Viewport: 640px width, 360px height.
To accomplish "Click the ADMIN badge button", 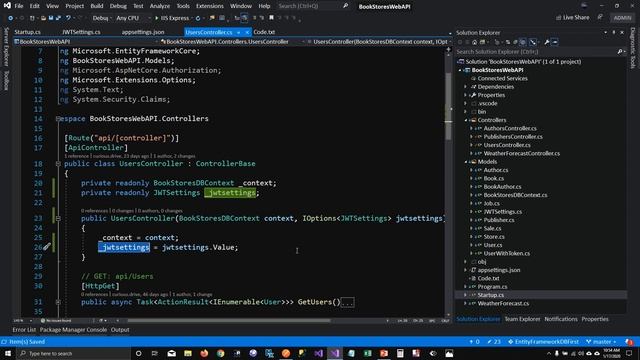I will coord(622,18).
